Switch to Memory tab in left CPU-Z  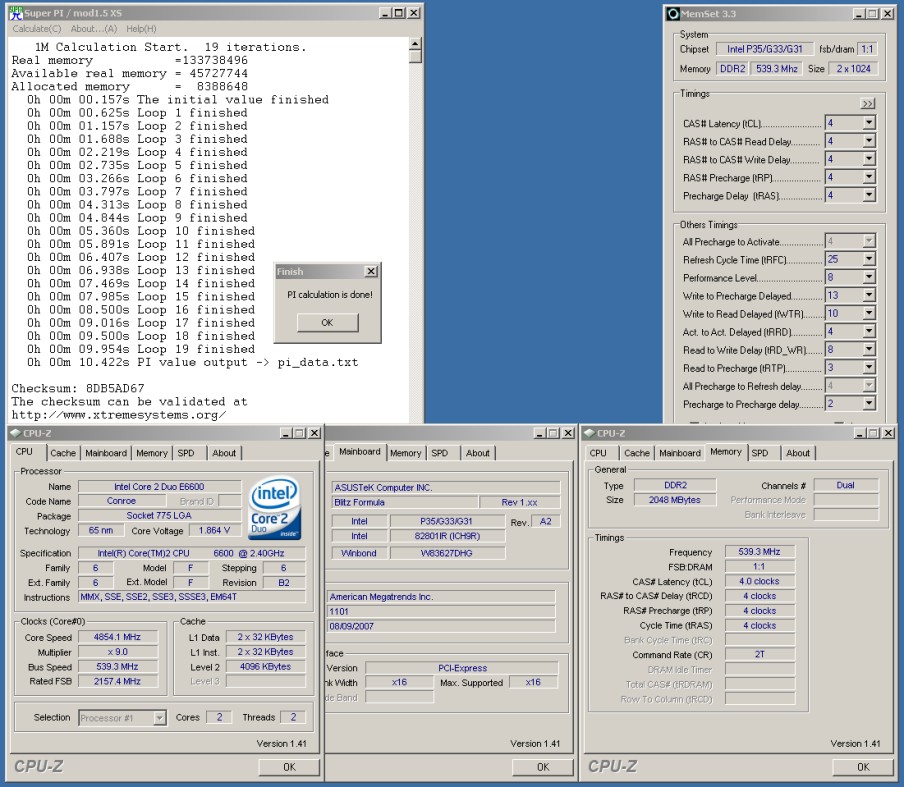click(152, 453)
